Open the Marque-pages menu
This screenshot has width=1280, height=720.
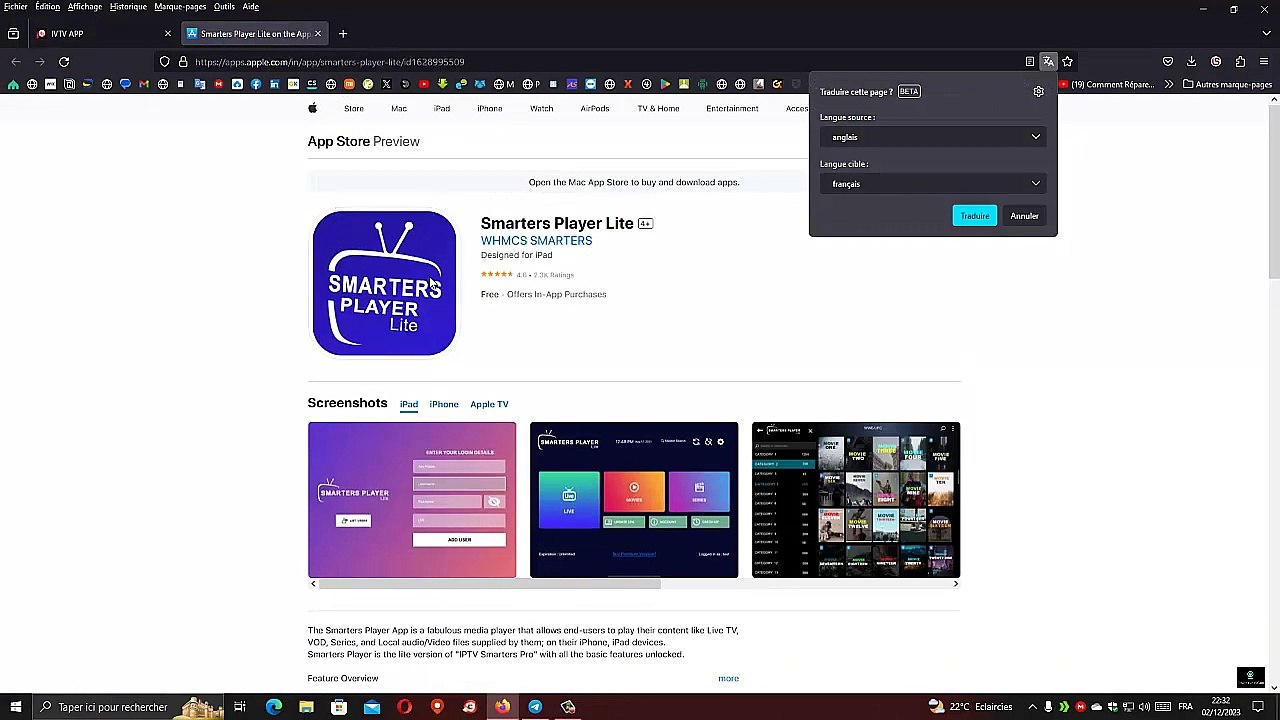point(180,7)
